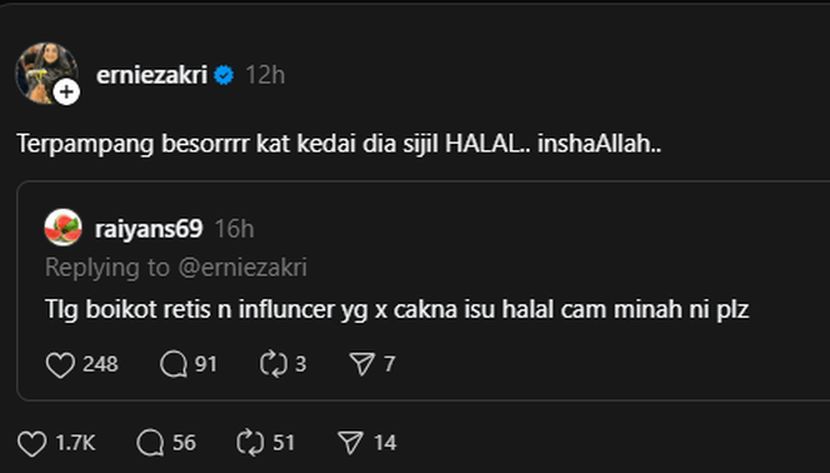Repost erniezakri's post using the arrows beside 51
Image resolution: width=830 pixels, height=473 pixels.
(248, 442)
